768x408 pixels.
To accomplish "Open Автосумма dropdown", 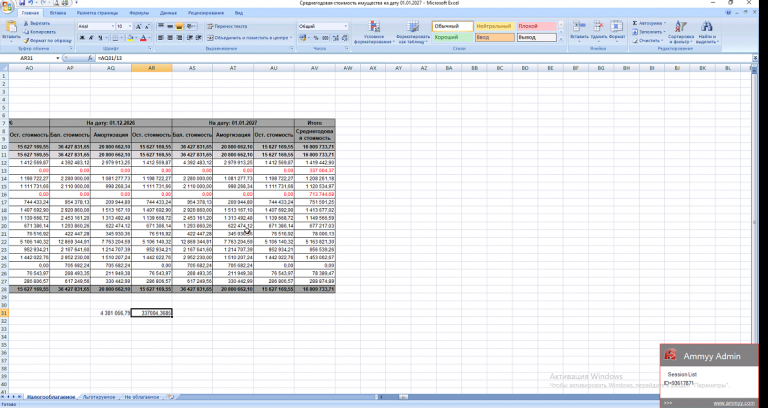I will [x=664, y=23].
